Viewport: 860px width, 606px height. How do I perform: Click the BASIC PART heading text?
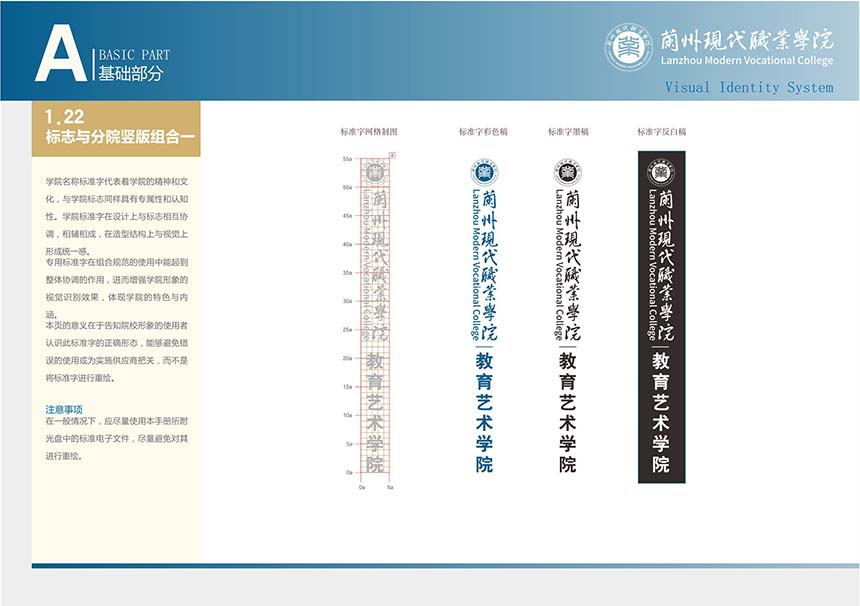point(134,55)
